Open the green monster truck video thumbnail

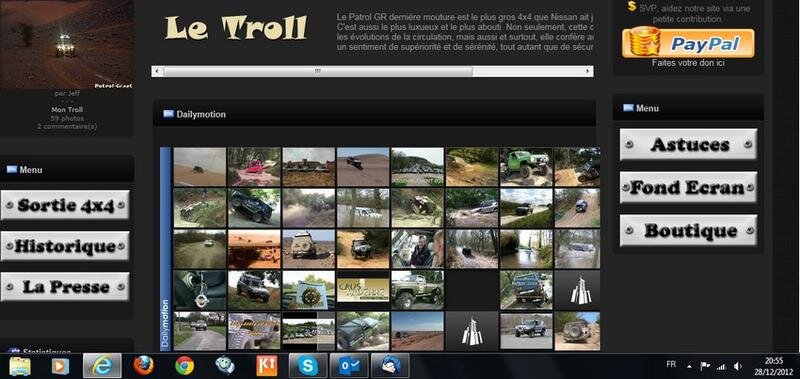pos(526,167)
